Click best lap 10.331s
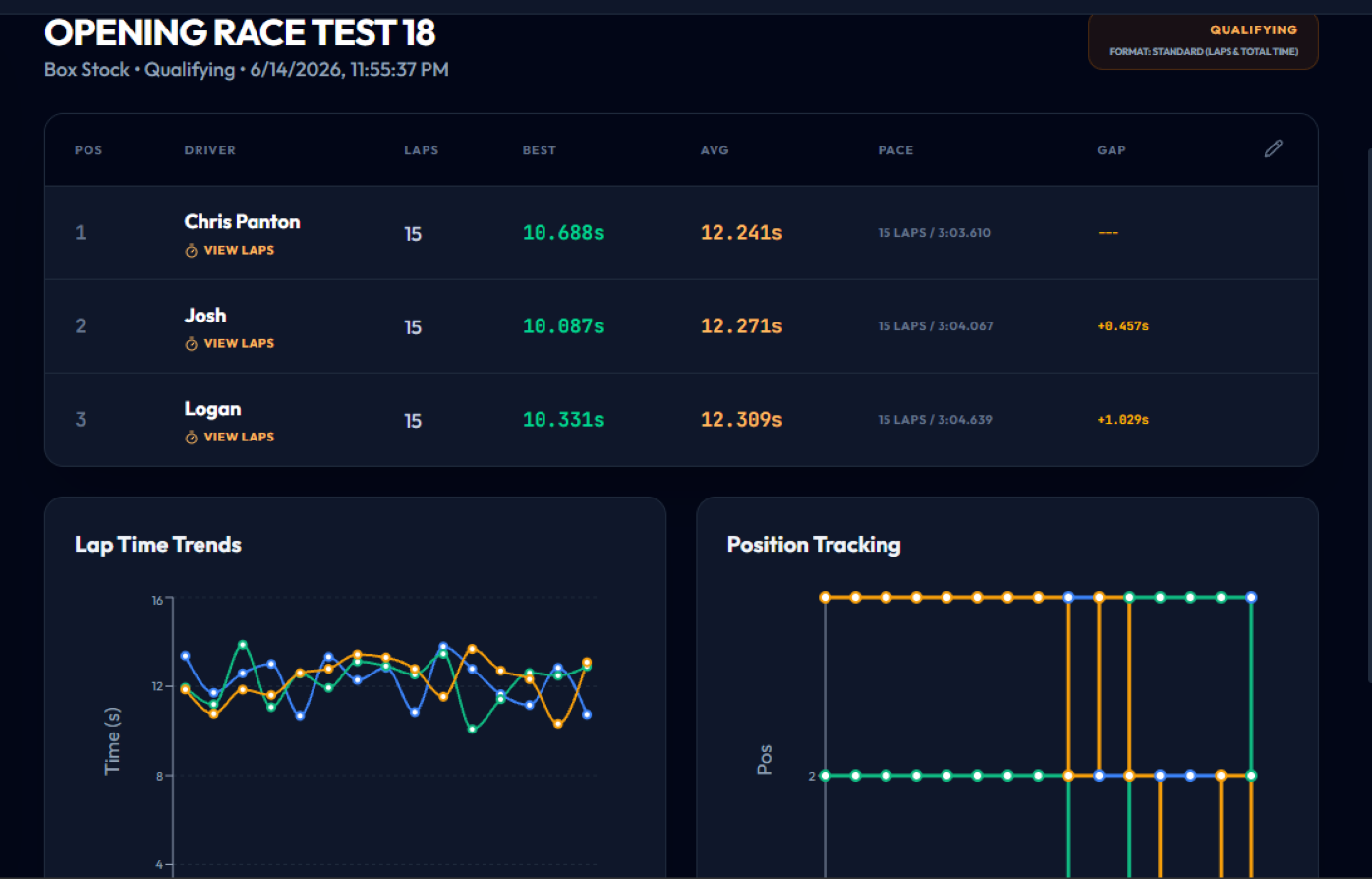Image resolution: width=1372 pixels, height=879 pixels. (563, 420)
